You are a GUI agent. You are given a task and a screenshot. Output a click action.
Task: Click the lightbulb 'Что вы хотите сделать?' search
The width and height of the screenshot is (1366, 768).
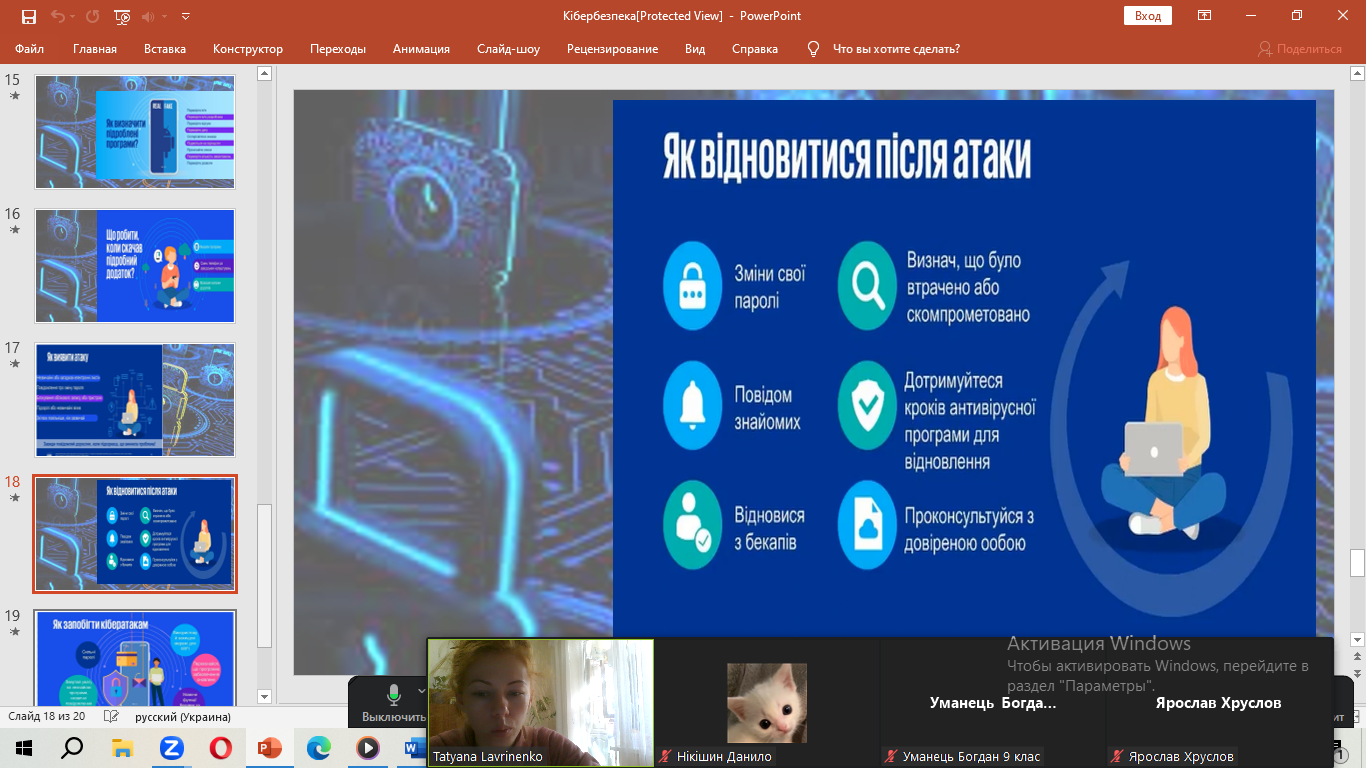pyautogui.click(x=884, y=49)
